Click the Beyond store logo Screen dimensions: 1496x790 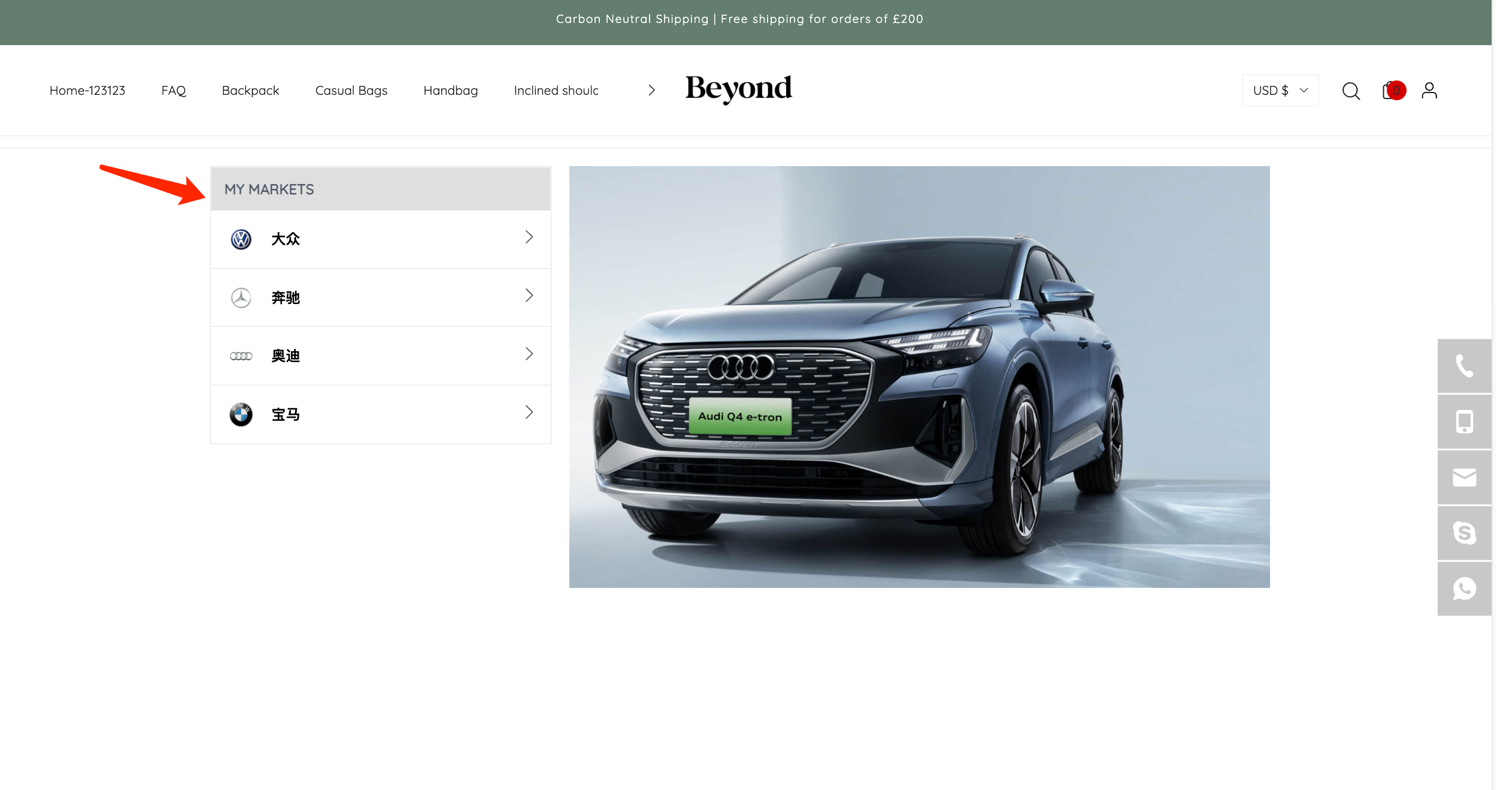pos(738,90)
